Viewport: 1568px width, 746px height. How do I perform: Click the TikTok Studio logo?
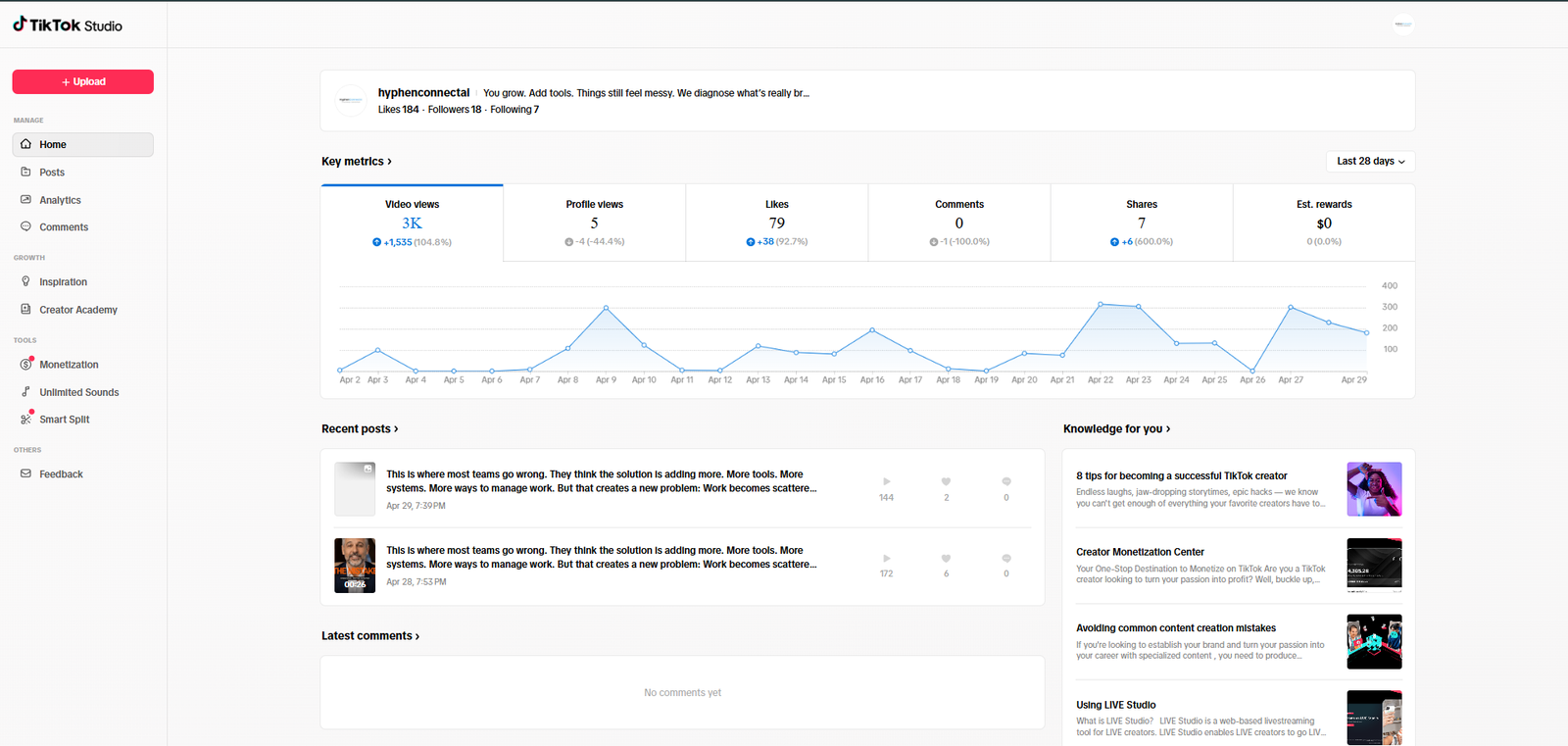(x=68, y=25)
